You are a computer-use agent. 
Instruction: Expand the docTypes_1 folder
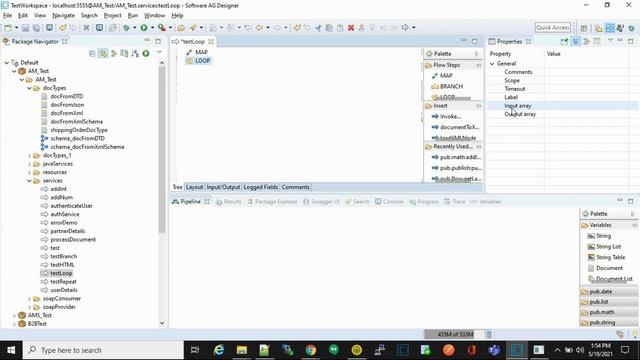point(29,156)
